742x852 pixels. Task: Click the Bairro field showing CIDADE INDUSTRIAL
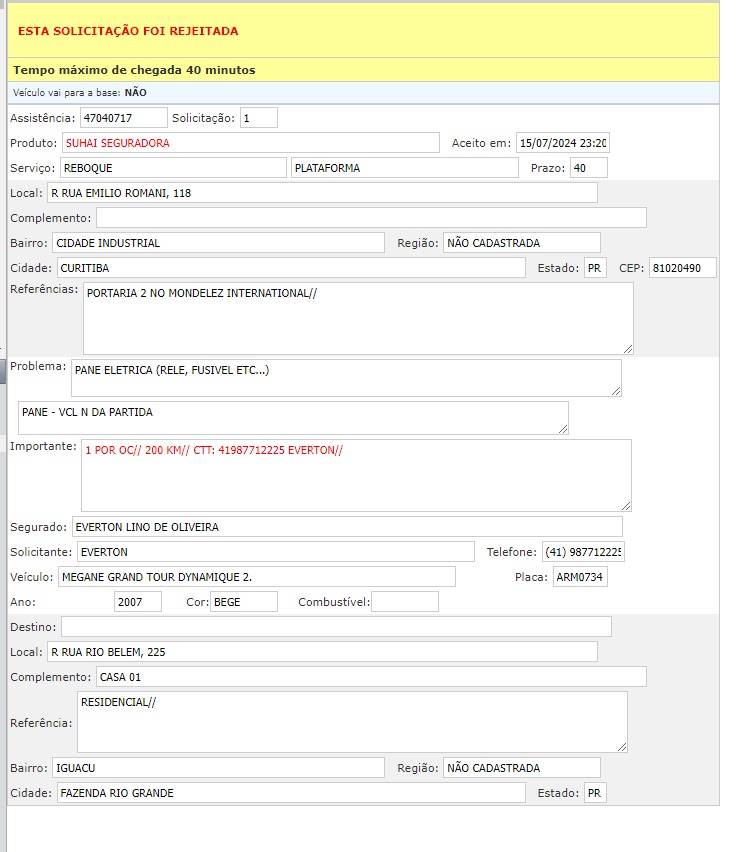pos(217,243)
